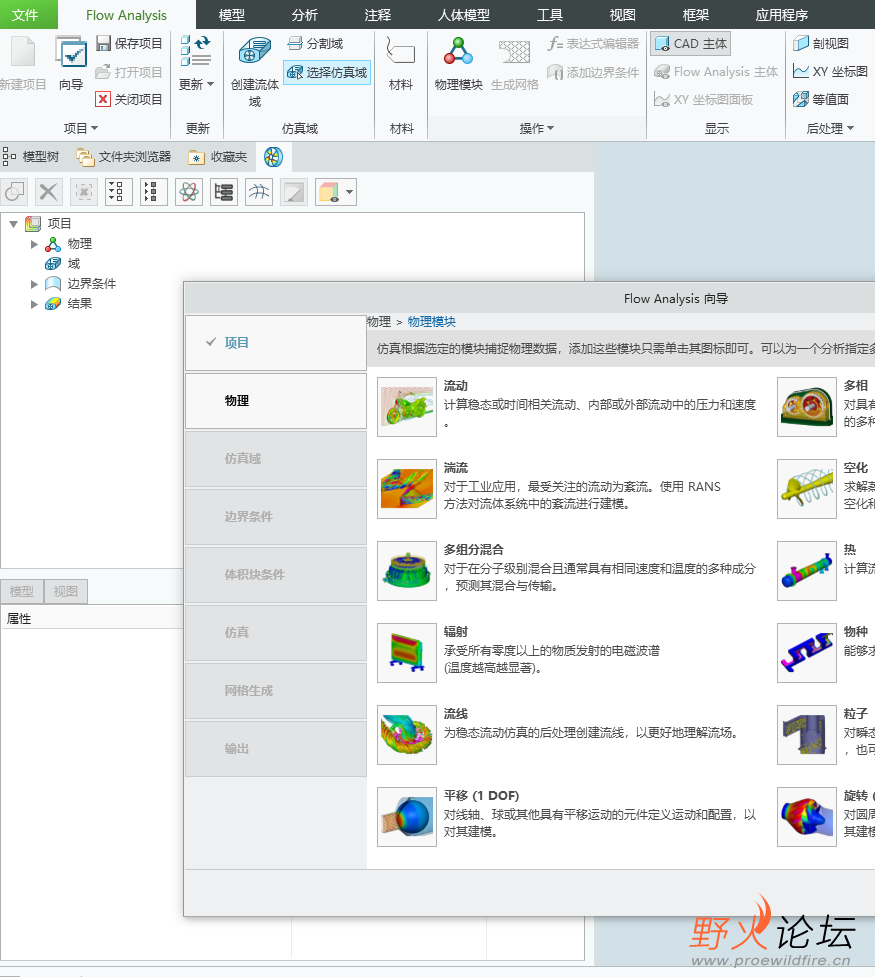Select the 分割域 split domain tool
Viewport: 875px width, 977px height.
315,43
